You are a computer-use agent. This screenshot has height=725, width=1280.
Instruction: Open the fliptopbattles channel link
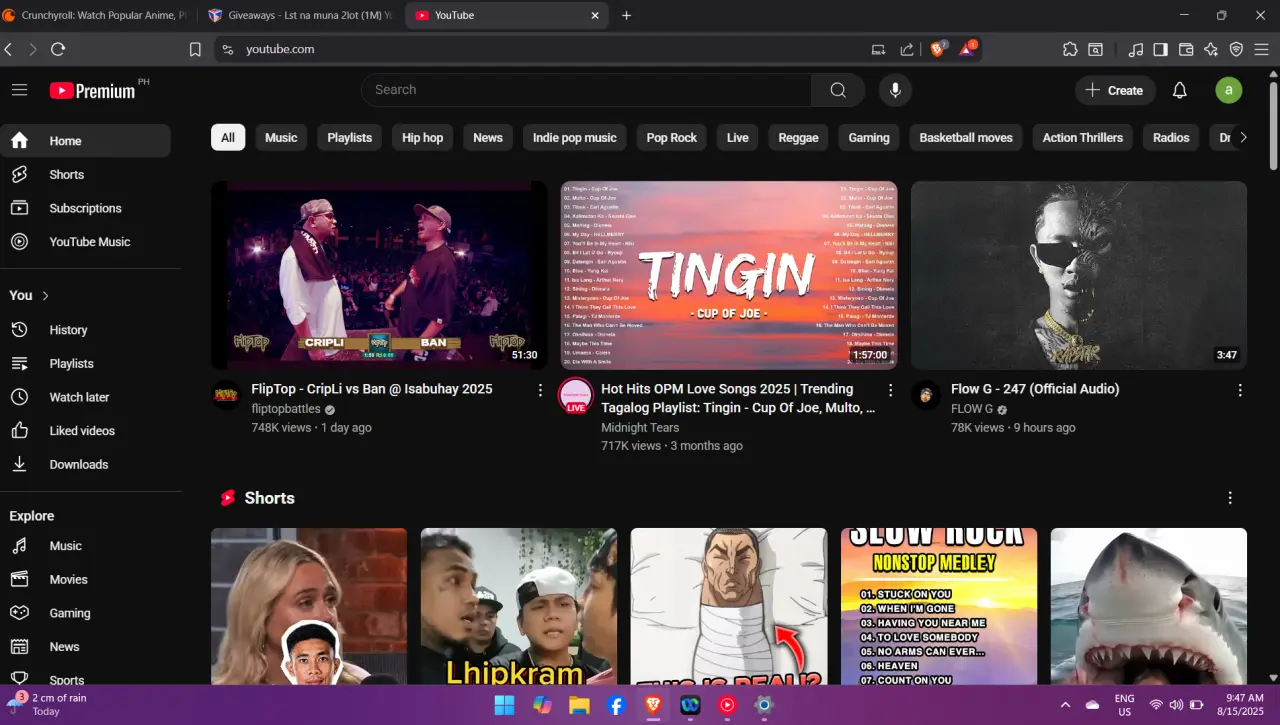285,409
